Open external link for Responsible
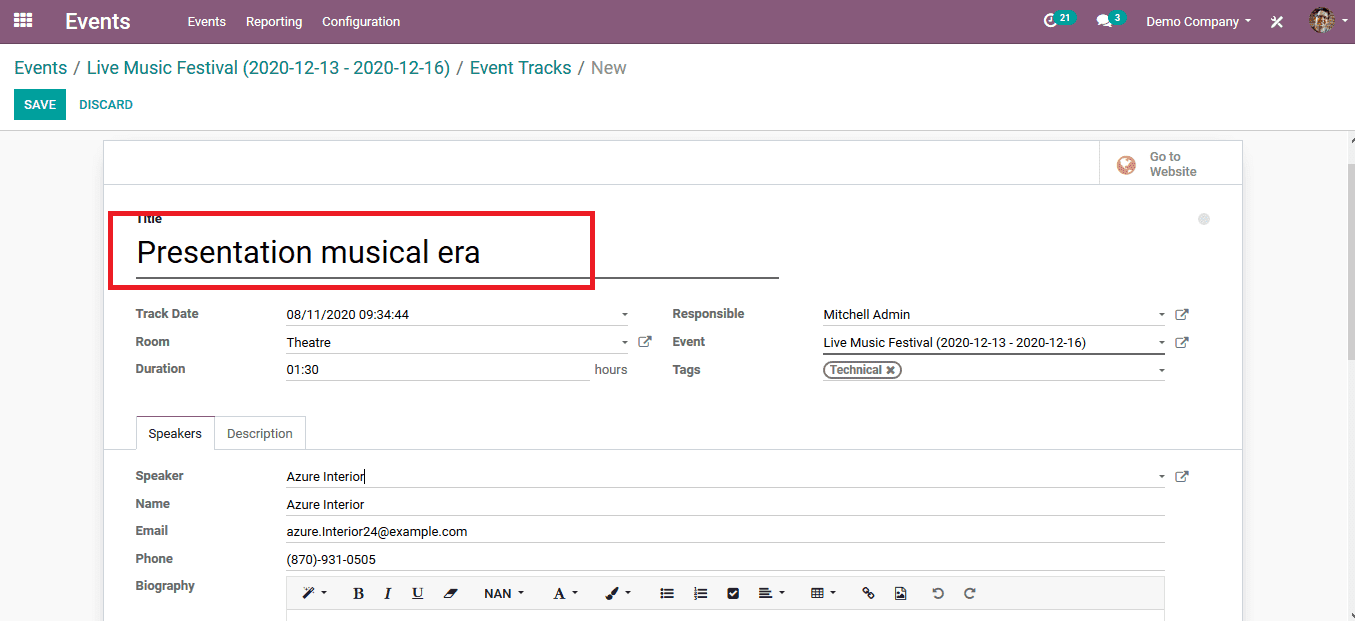The height and width of the screenshot is (621, 1355). 1181,314
